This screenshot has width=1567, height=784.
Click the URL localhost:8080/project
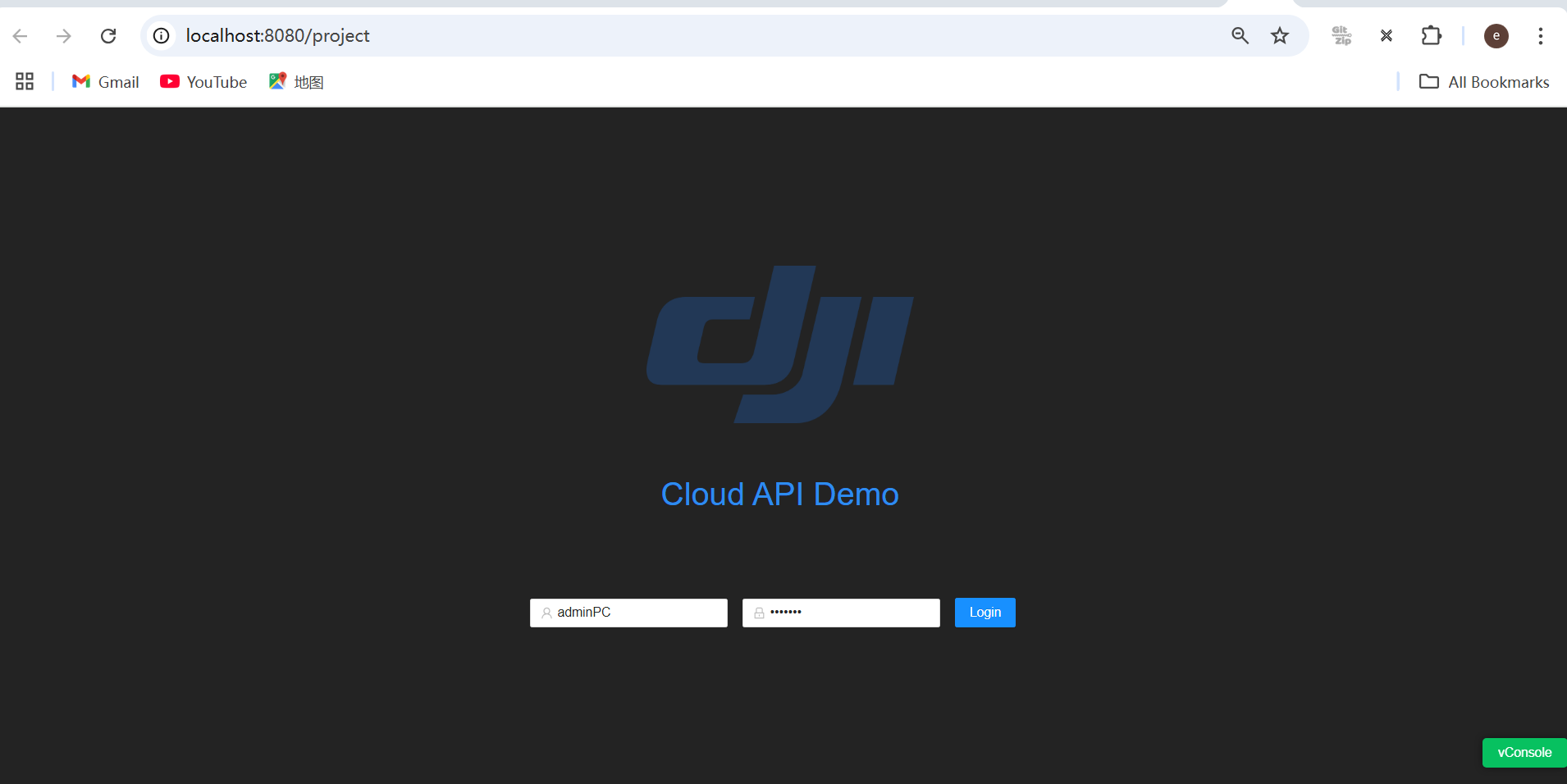[x=277, y=36]
